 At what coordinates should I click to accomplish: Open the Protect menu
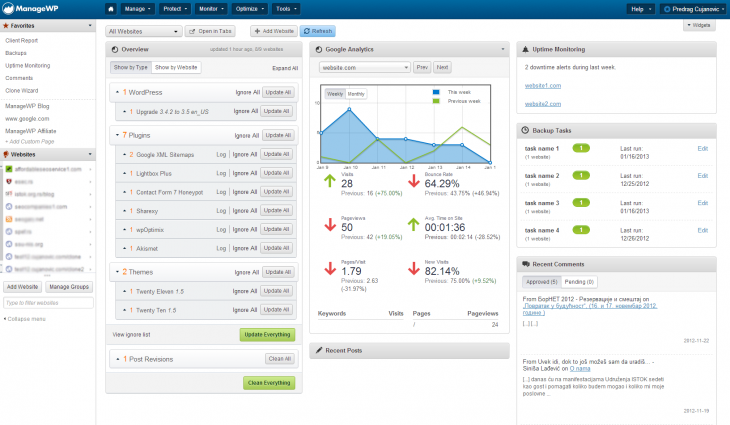pyautogui.click(x=175, y=9)
